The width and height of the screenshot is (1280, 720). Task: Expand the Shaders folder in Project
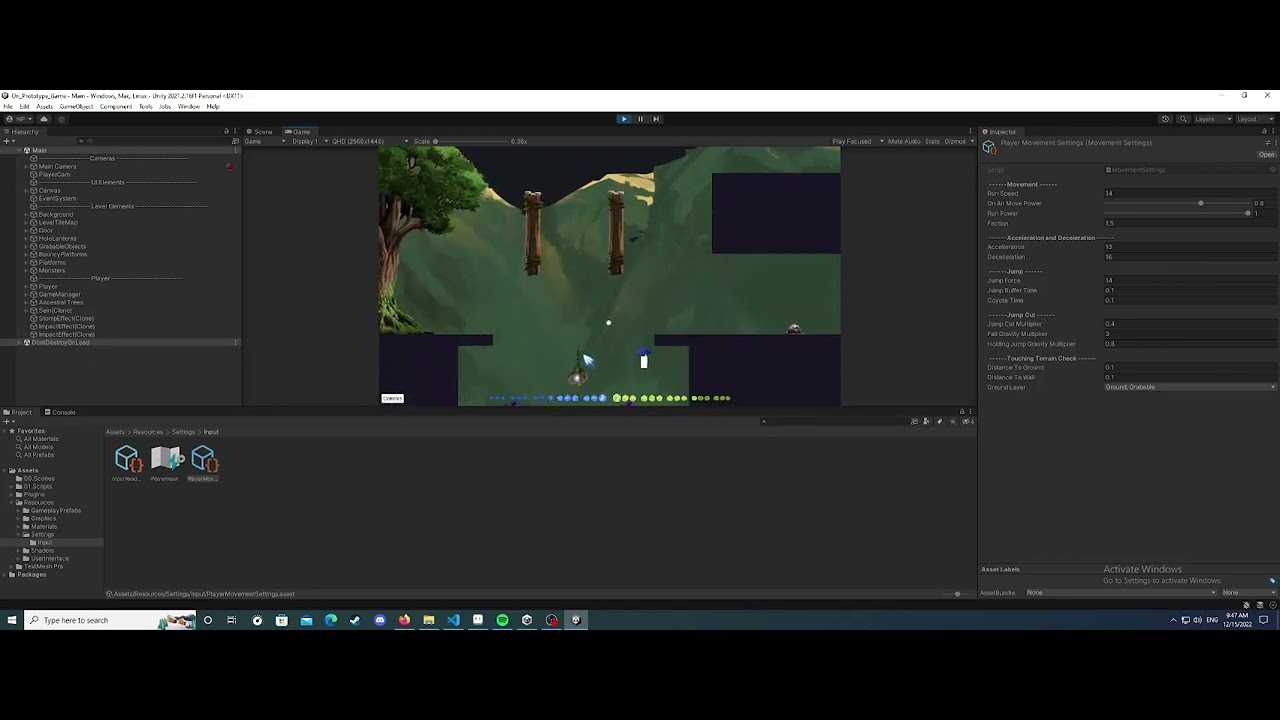pyautogui.click(x=19, y=551)
